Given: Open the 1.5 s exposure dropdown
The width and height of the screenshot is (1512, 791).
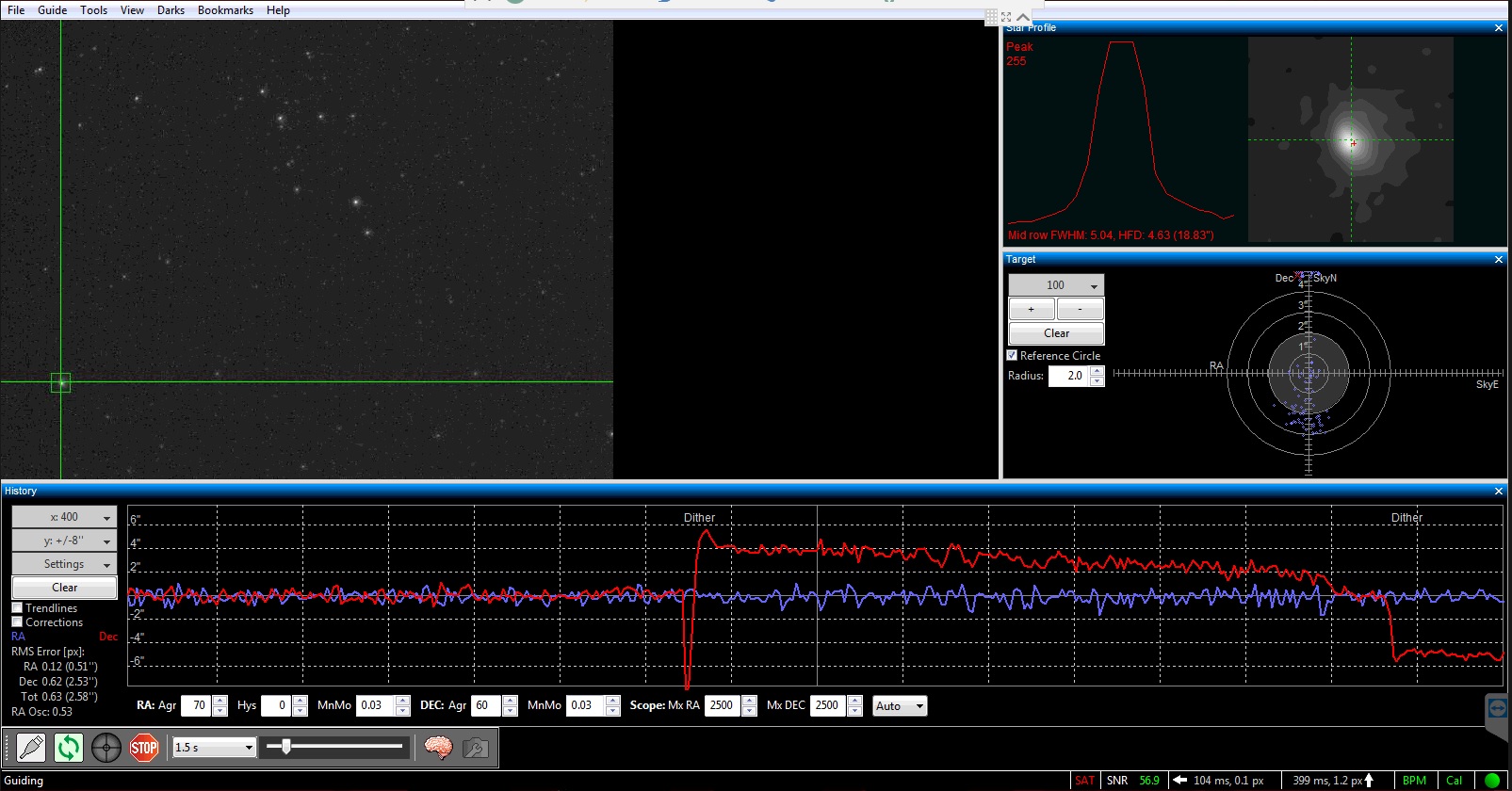Looking at the screenshot, I should click(215, 748).
